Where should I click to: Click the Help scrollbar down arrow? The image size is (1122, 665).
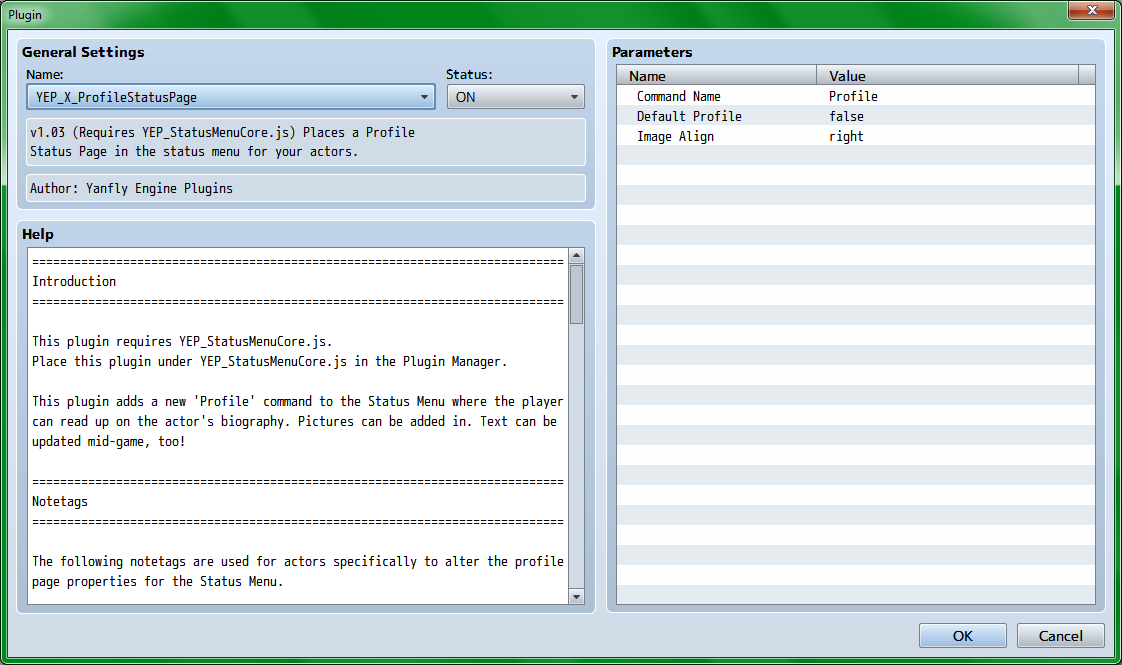(x=576, y=596)
